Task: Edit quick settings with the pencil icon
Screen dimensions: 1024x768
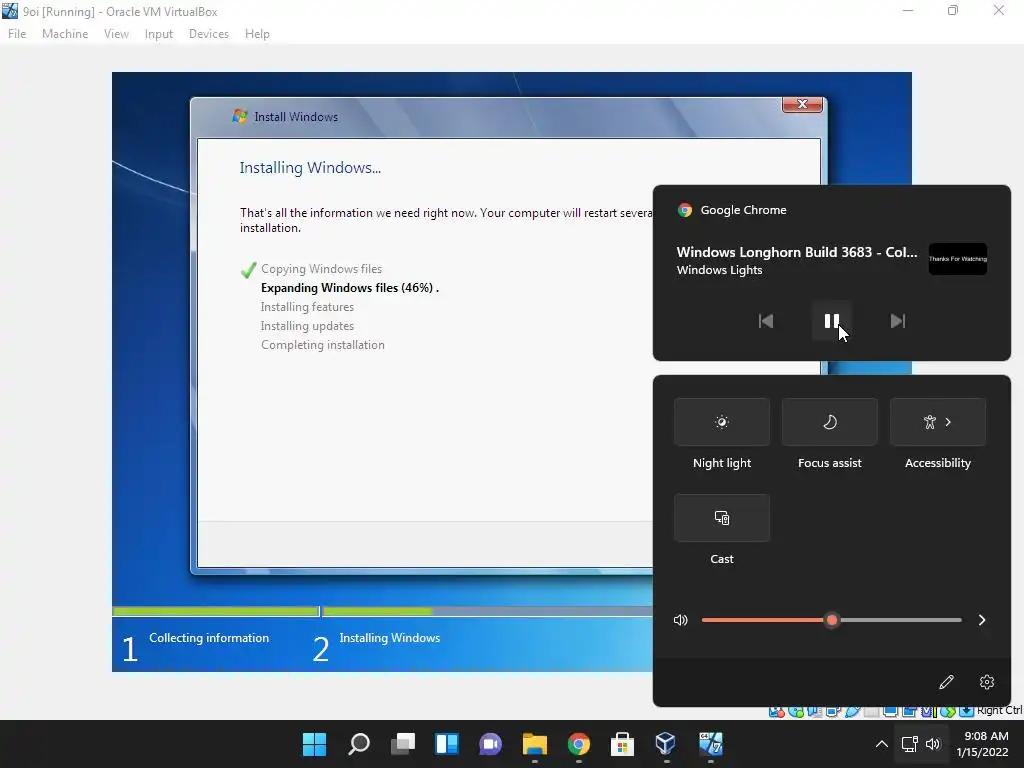Action: (x=946, y=682)
